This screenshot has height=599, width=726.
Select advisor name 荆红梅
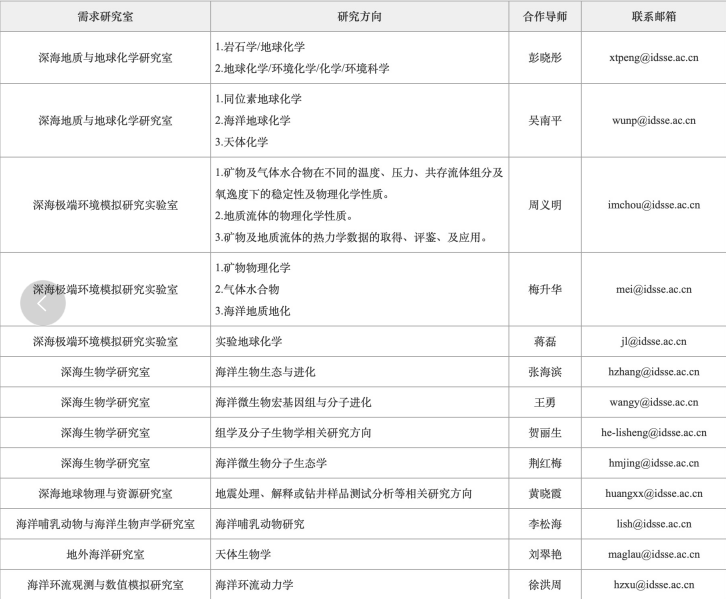click(x=545, y=463)
